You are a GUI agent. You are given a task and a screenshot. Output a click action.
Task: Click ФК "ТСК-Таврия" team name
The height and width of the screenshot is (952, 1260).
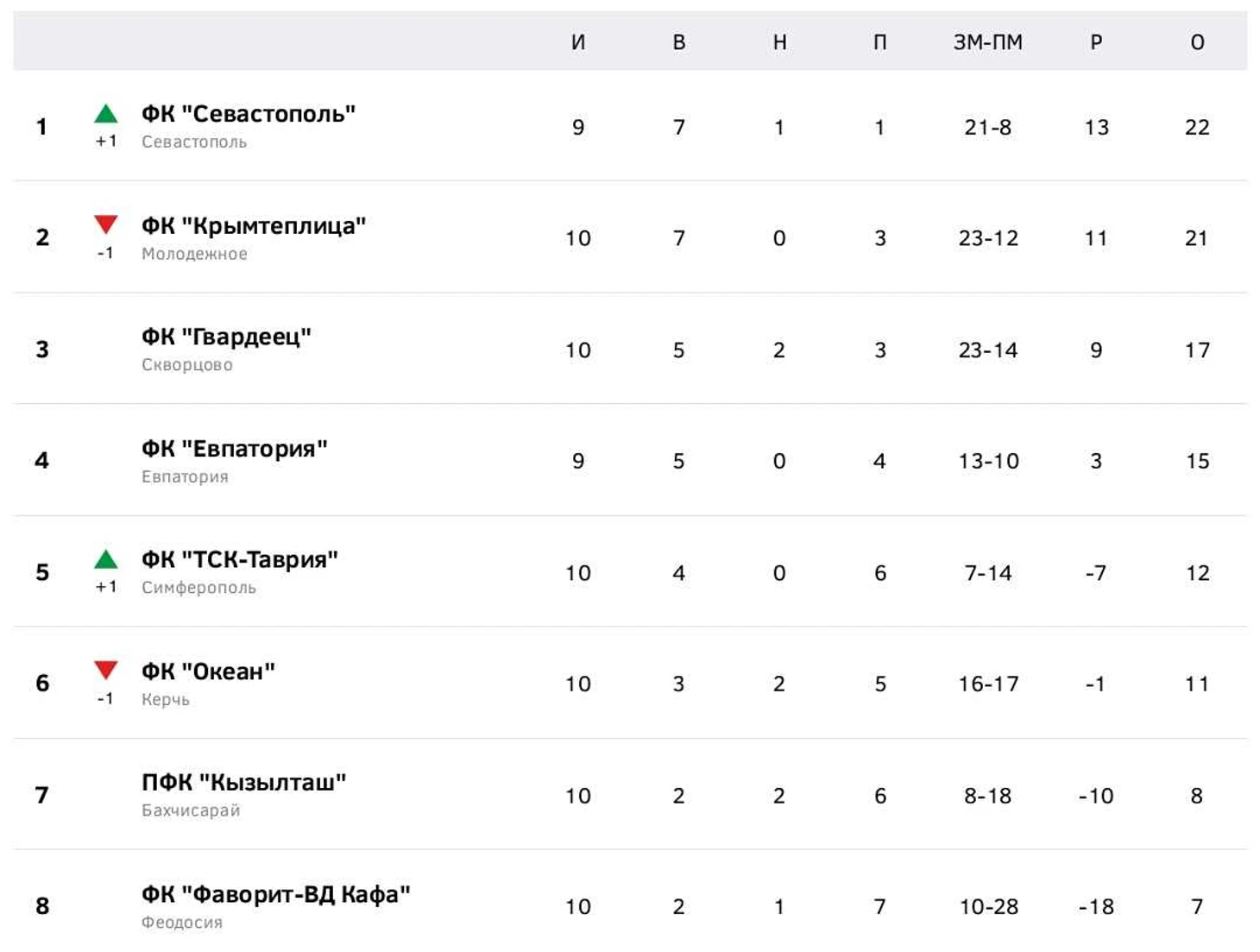[240, 559]
